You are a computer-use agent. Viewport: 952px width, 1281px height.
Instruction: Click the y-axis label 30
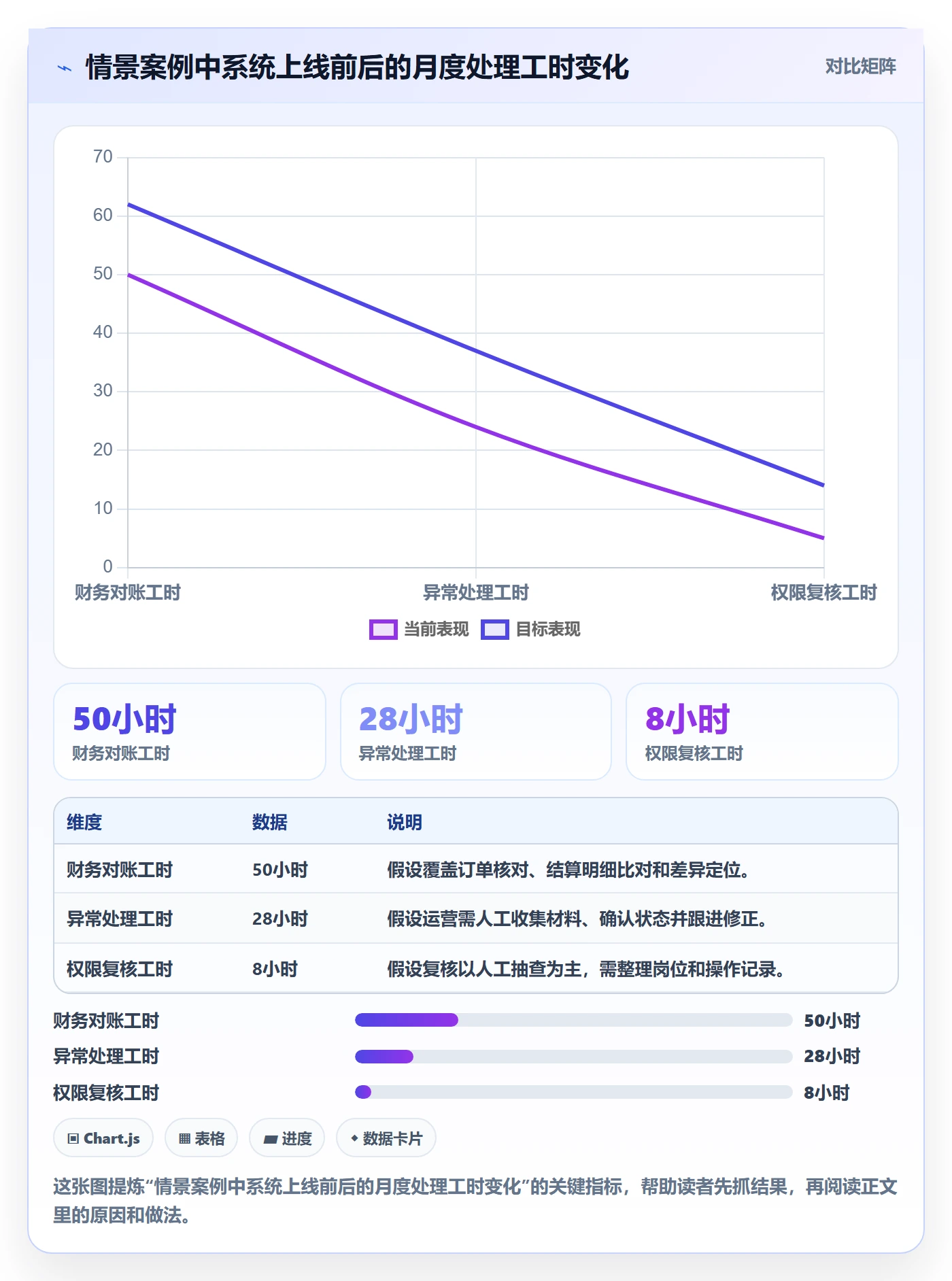(103, 390)
